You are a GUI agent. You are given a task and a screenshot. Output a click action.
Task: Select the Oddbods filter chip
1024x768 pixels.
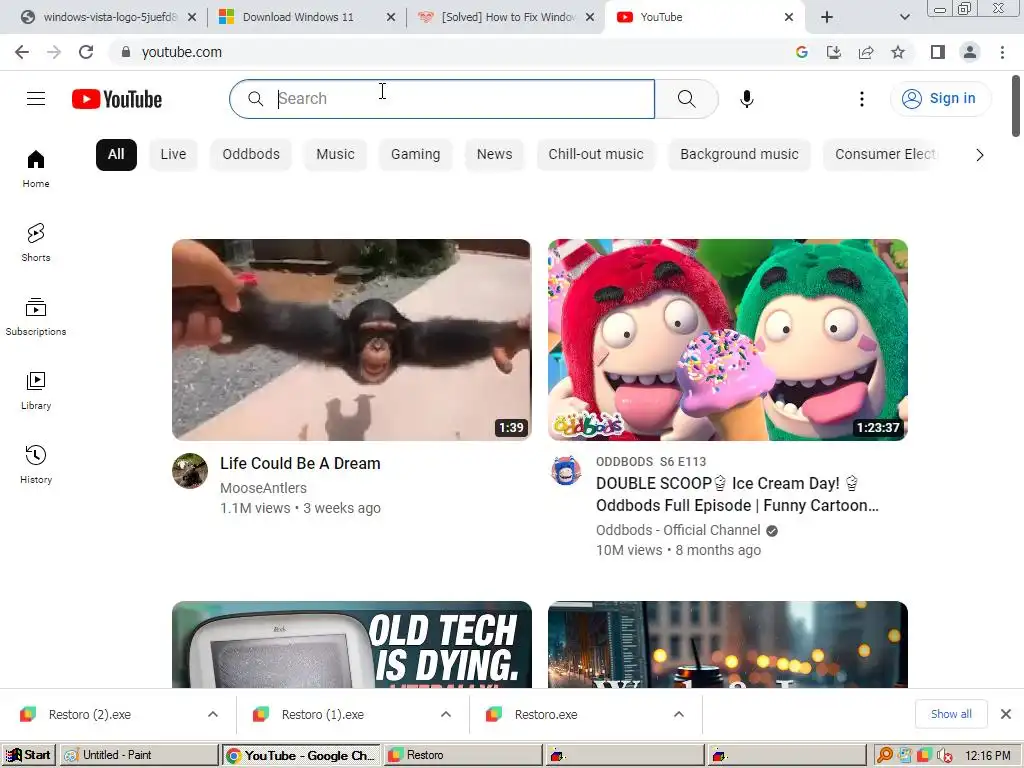pyautogui.click(x=251, y=155)
